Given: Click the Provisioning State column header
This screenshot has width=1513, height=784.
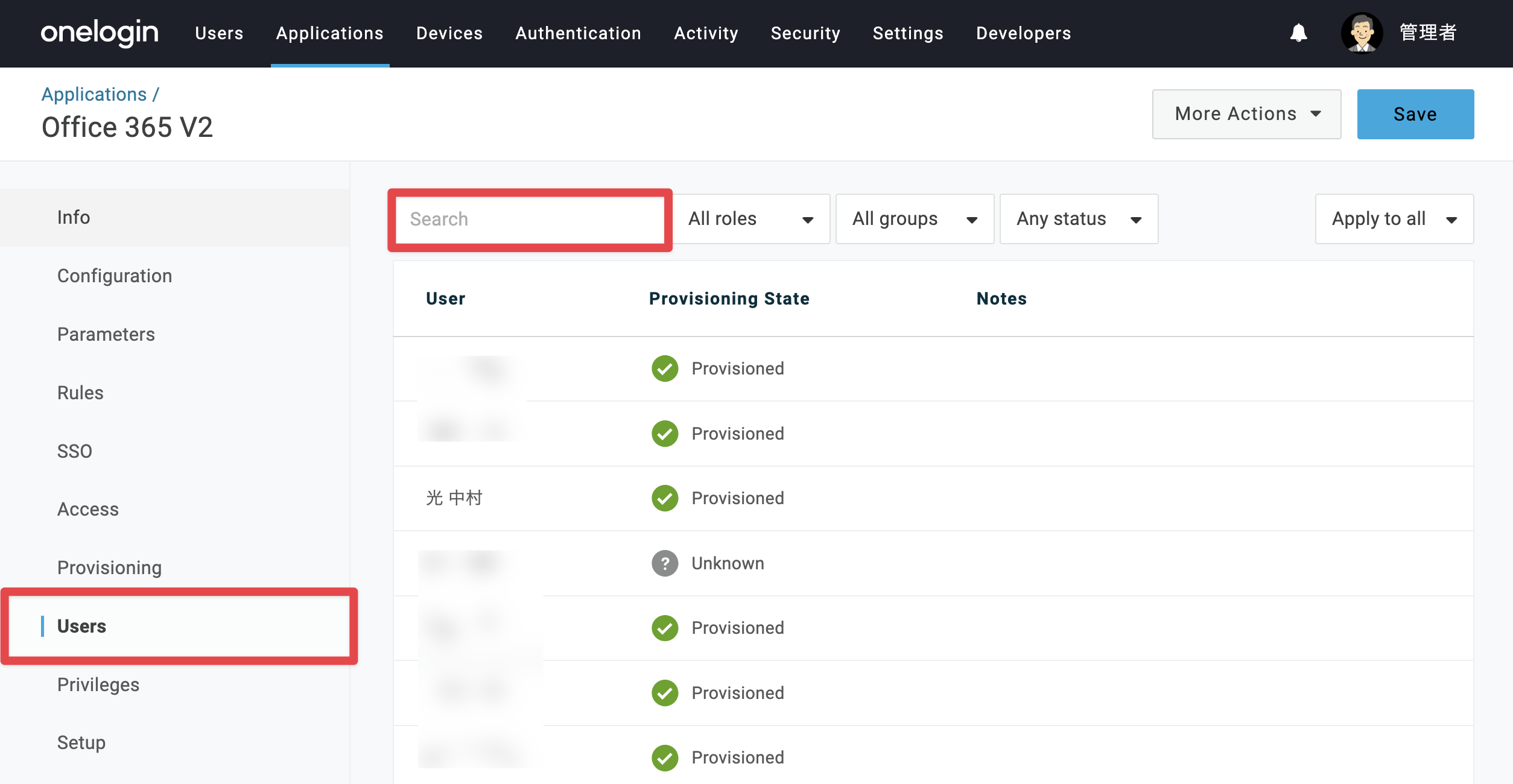Looking at the screenshot, I should coord(729,299).
